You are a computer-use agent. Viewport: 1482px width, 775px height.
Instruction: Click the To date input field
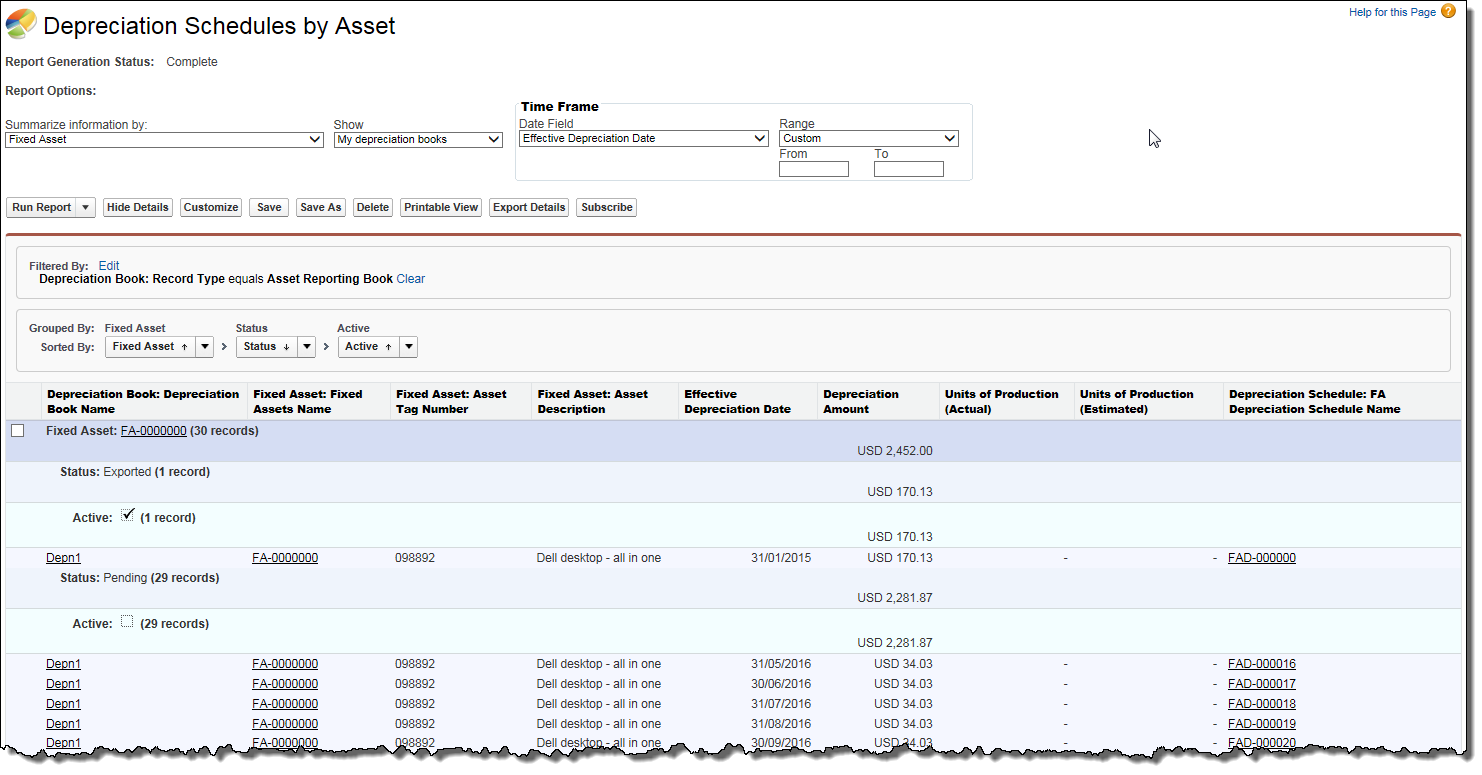(908, 170)
